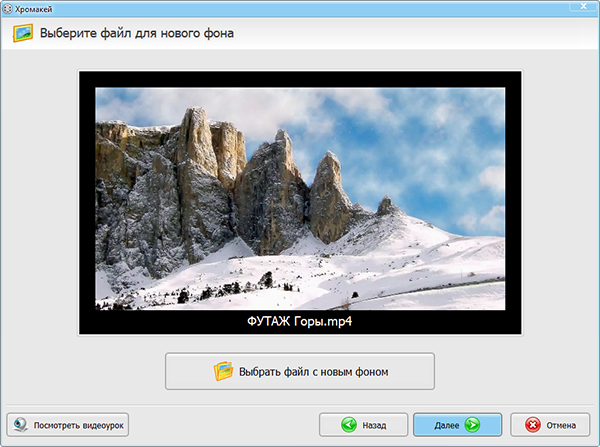The height and width of the screenshot is (447, 600).
Task: Click the file name 'ФУТАЖ Горы.mp4'
Action: click(300, 321)
